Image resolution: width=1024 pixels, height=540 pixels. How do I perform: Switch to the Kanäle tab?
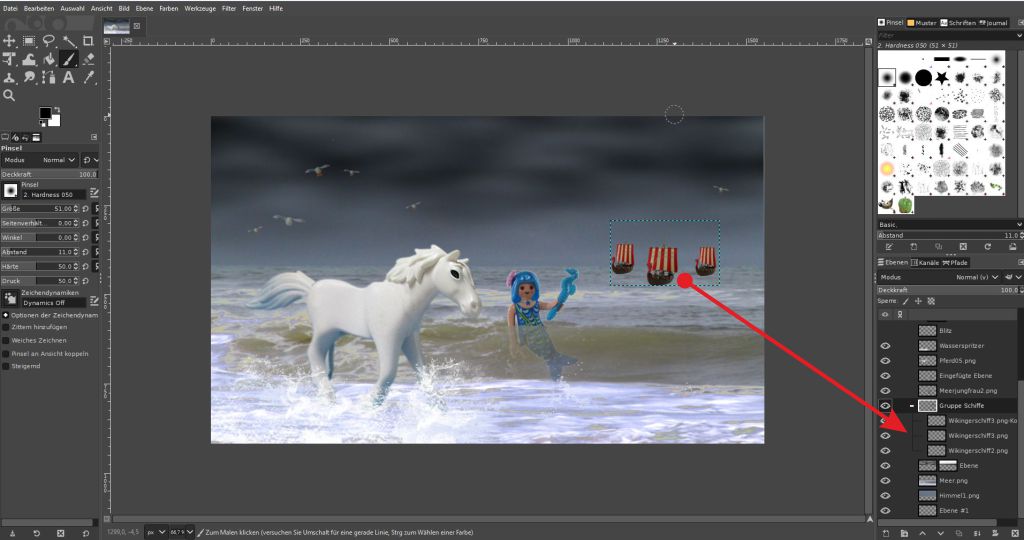(924, 262)
